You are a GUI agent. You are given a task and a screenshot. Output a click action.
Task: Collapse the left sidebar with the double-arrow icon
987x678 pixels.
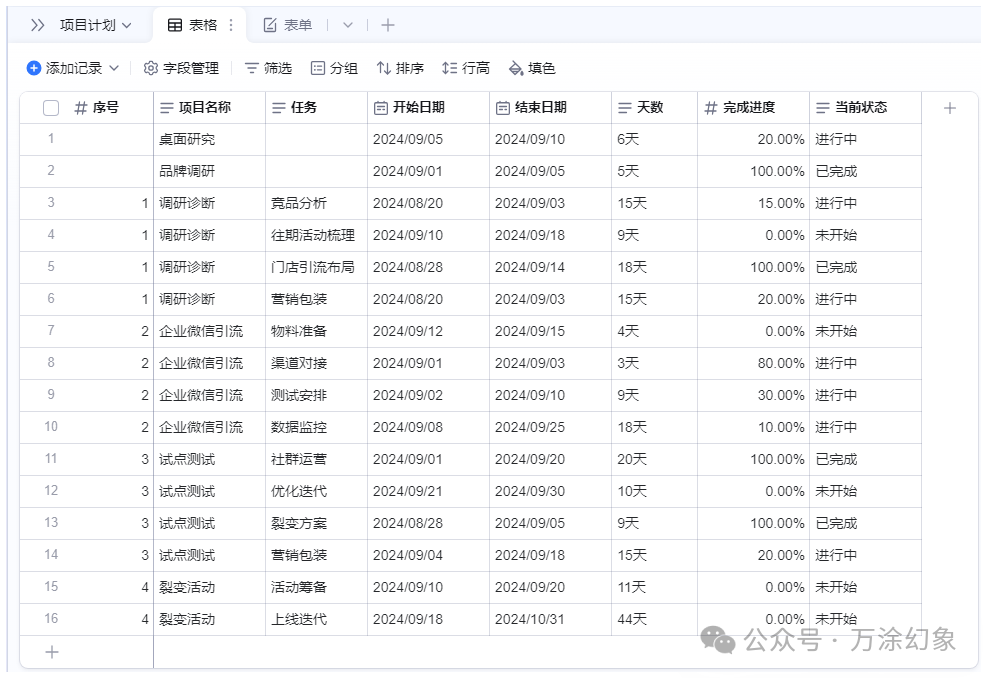click(x=36, y=24)
